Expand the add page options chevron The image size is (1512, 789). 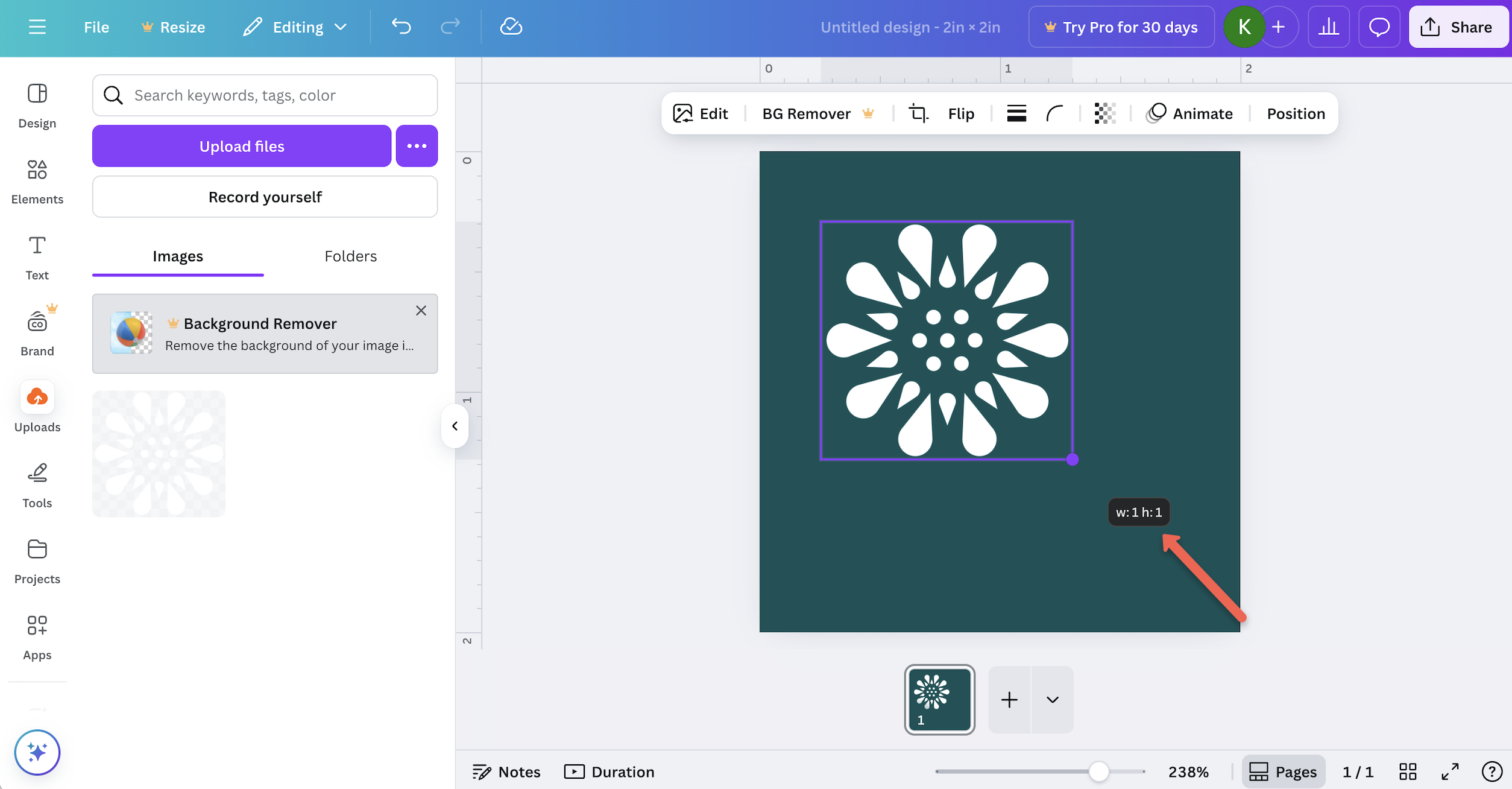pyautogui.click(x=1053, y=700)
